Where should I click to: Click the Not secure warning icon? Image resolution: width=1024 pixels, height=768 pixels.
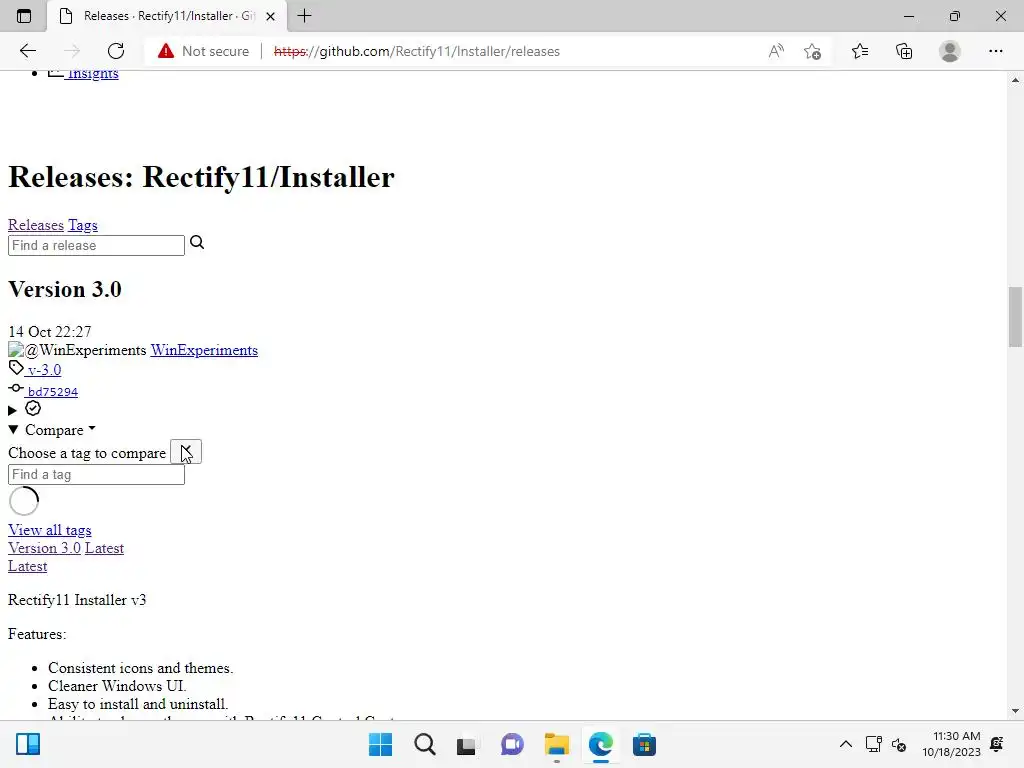click(166, 51)
